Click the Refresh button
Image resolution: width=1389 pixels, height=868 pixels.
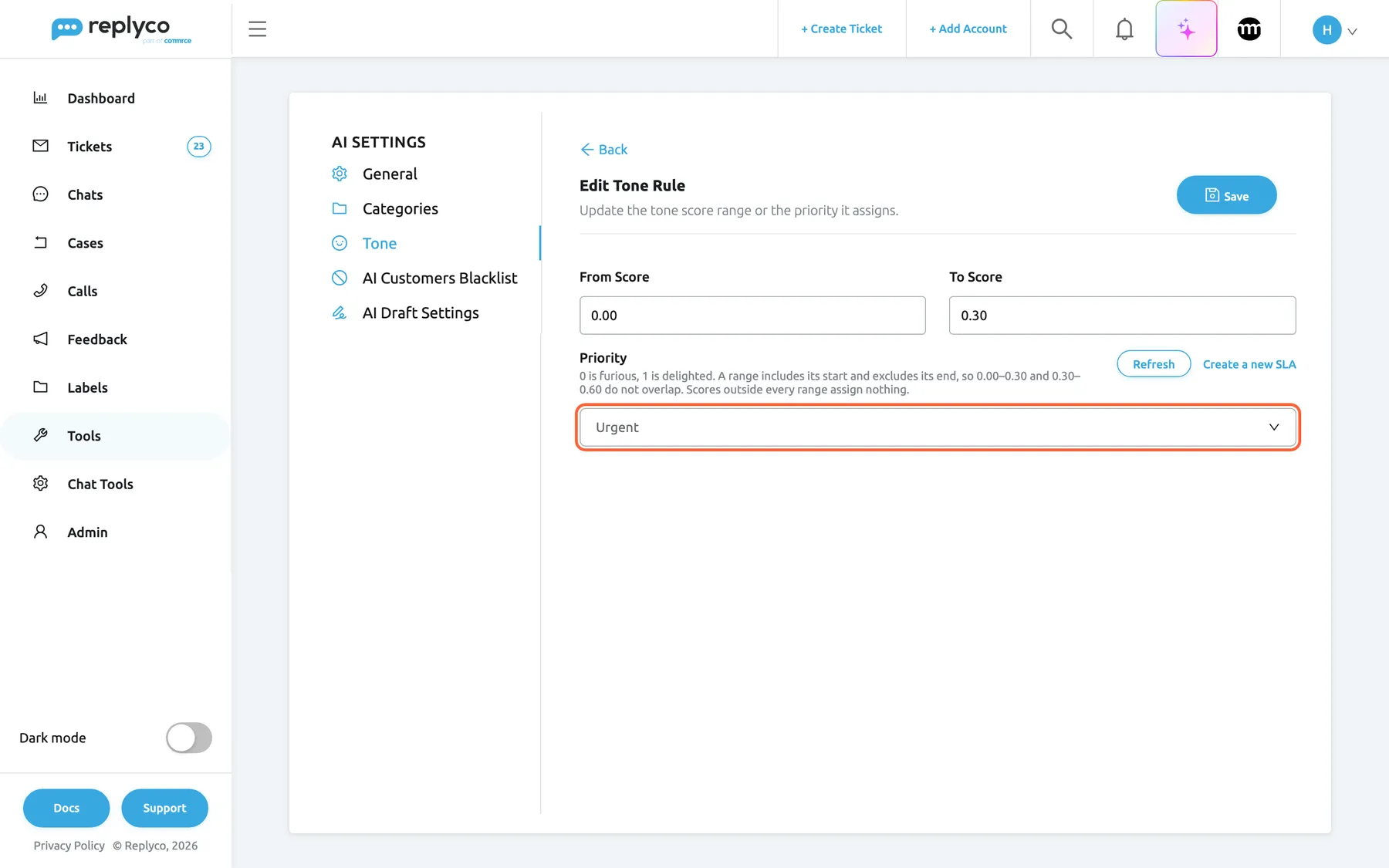(x=1154, y=364)
